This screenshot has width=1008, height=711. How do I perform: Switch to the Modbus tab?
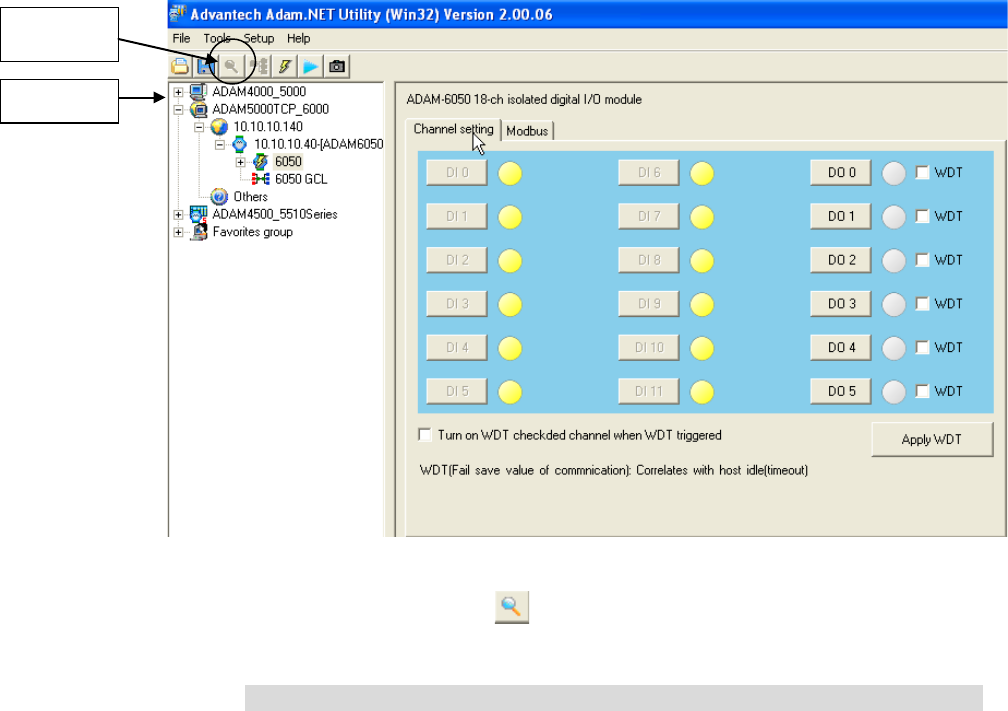pyautogui.click(x=527, y=131)
